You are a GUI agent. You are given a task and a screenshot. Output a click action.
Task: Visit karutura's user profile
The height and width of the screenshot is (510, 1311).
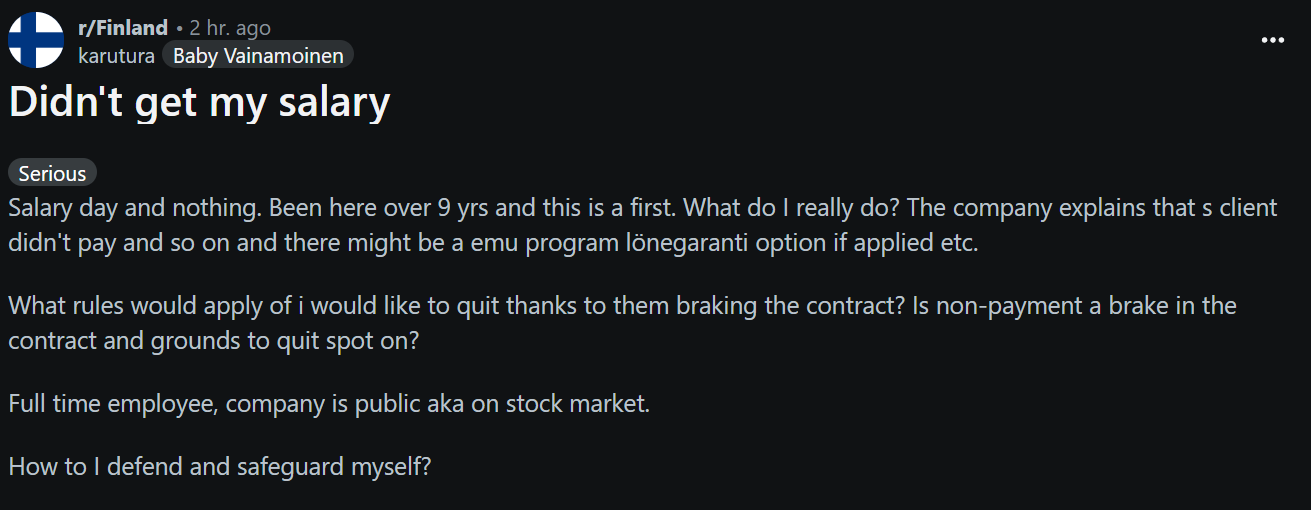pyautogui.click(x=116, y=56)
